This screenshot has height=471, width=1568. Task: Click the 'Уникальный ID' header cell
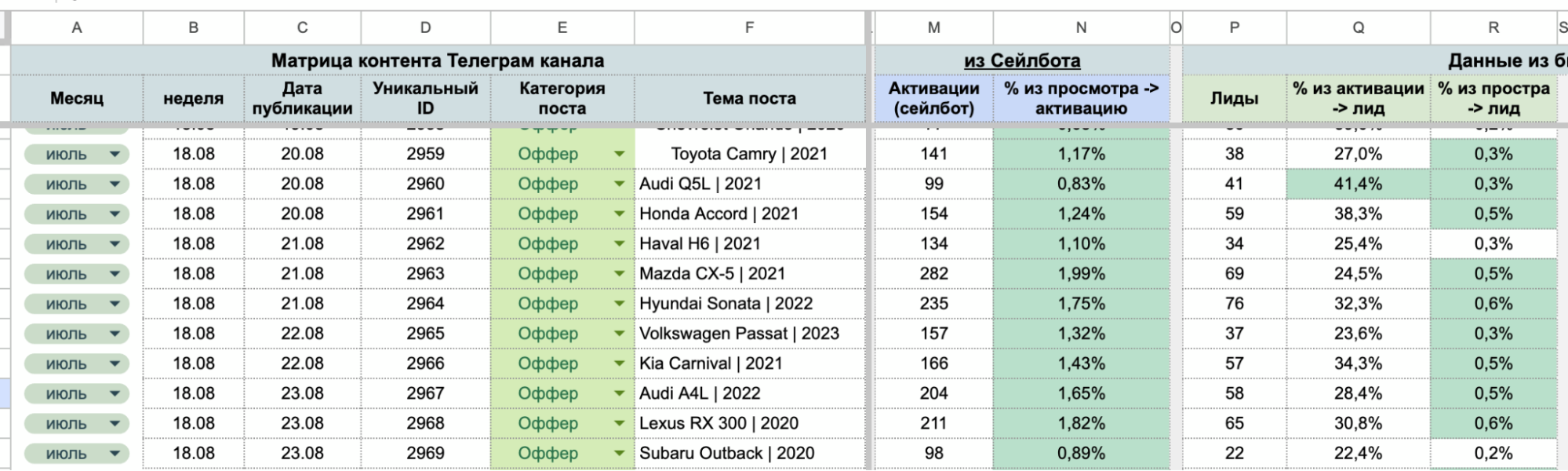pyautogui.click(x=425, y=98)
